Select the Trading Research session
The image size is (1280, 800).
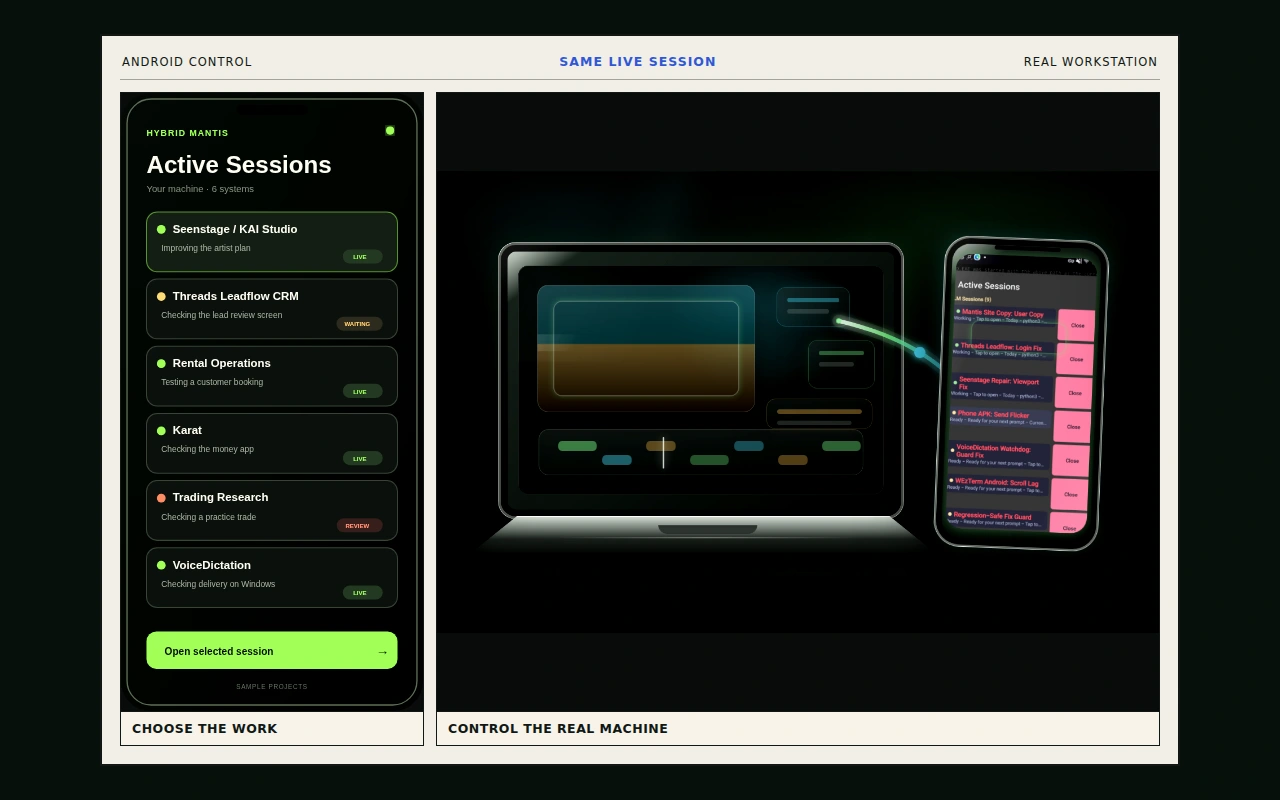coord(272,510)
